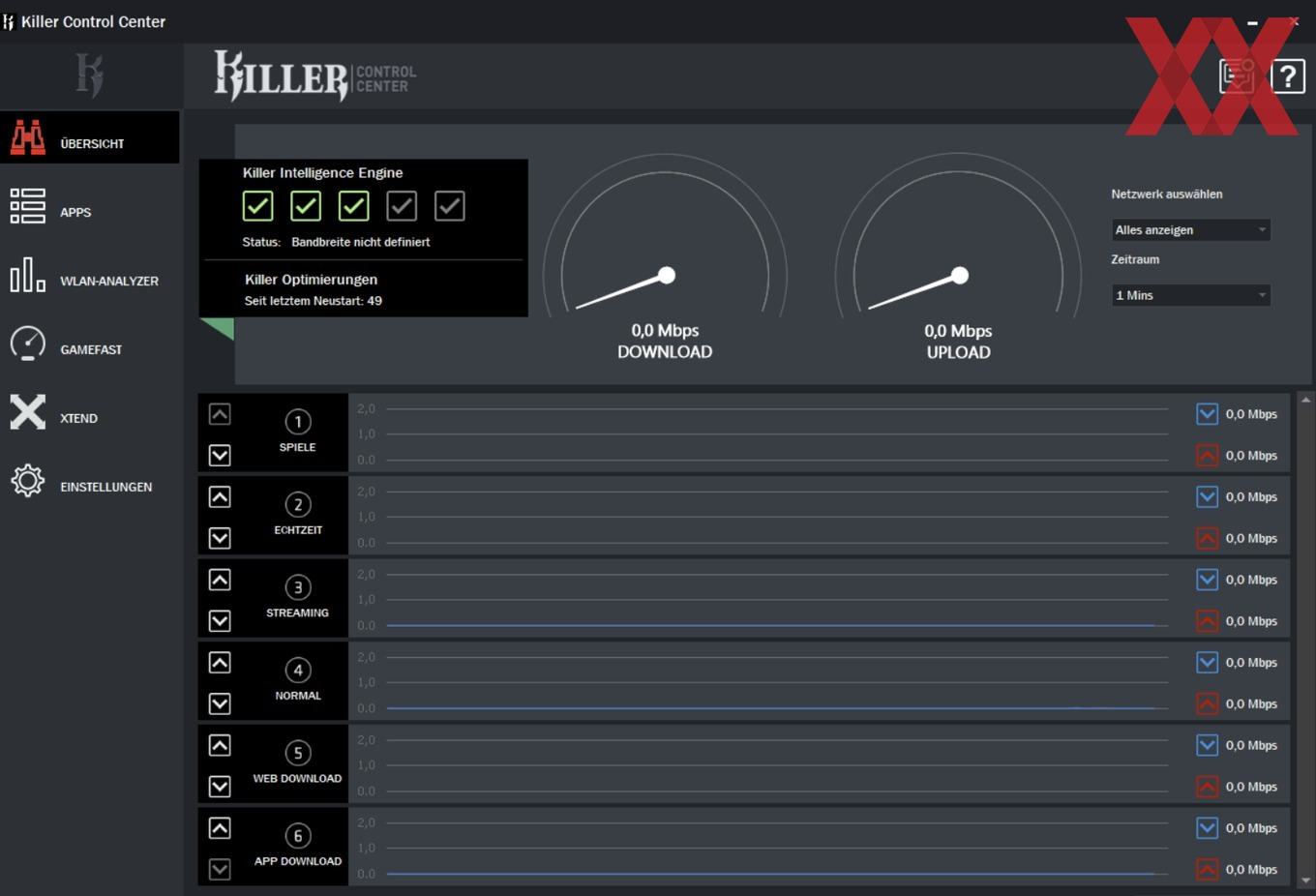Open the Netzwerk auswählen dropdown
This screenshot has height=896, width=1316.
click(1190, 229)
